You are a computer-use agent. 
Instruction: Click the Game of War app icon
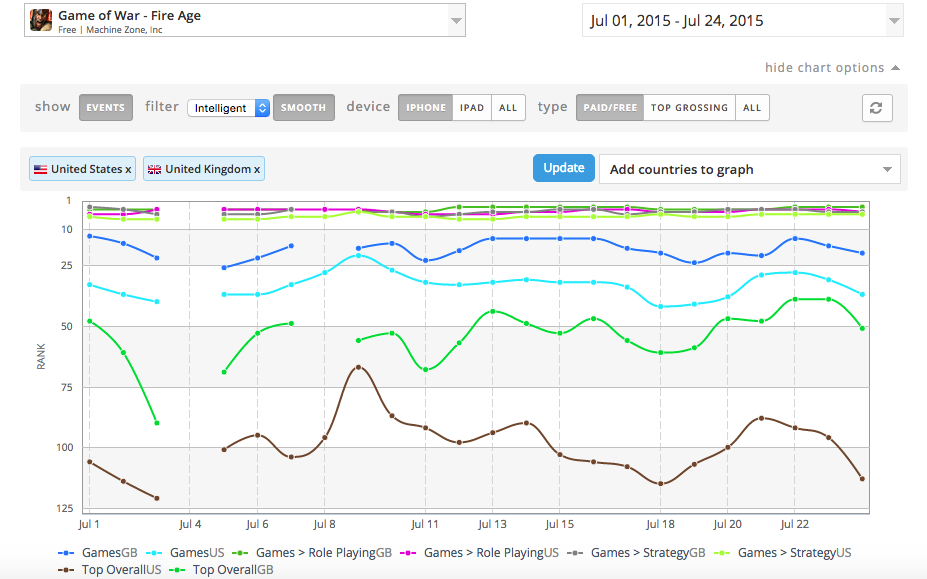pos(41,21)
